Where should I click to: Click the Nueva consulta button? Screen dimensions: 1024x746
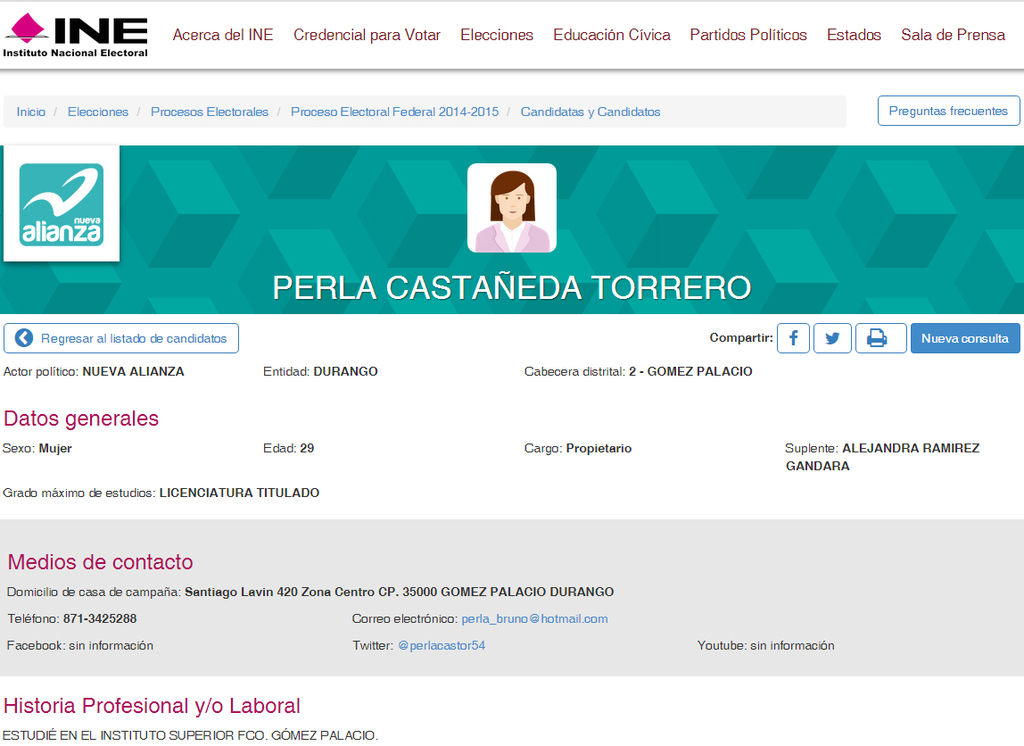(x=965, y=338)
